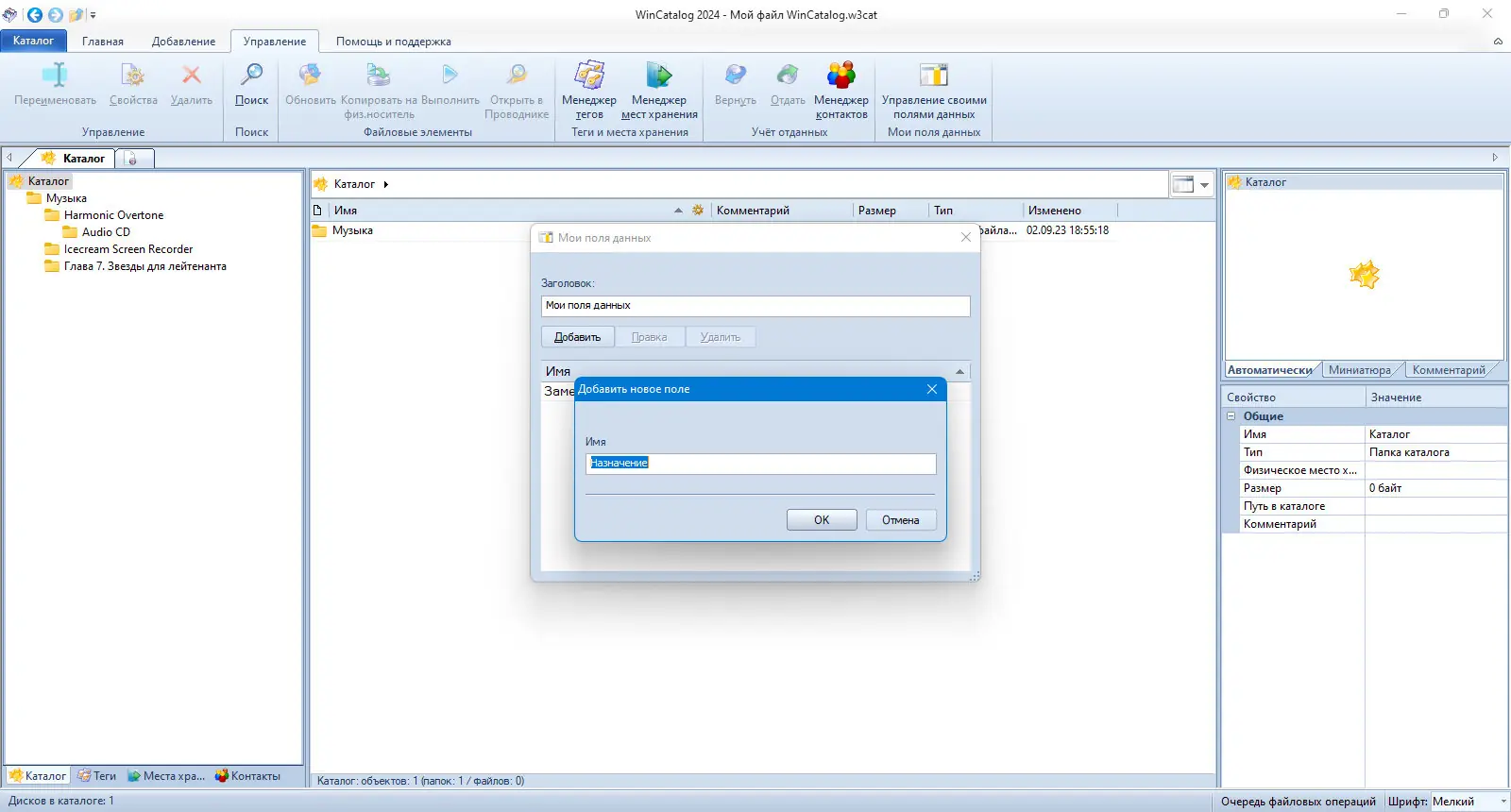Close the Добавить новое поле dialog
Image resolution: width=1511 pixels, height=812 pixels.
[932, 389]
